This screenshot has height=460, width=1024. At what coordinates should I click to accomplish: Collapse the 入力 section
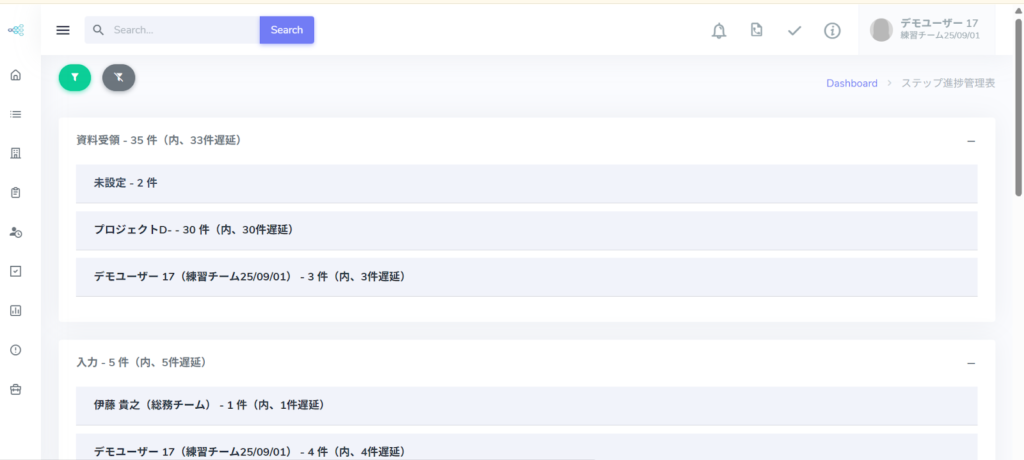(970, 363)
